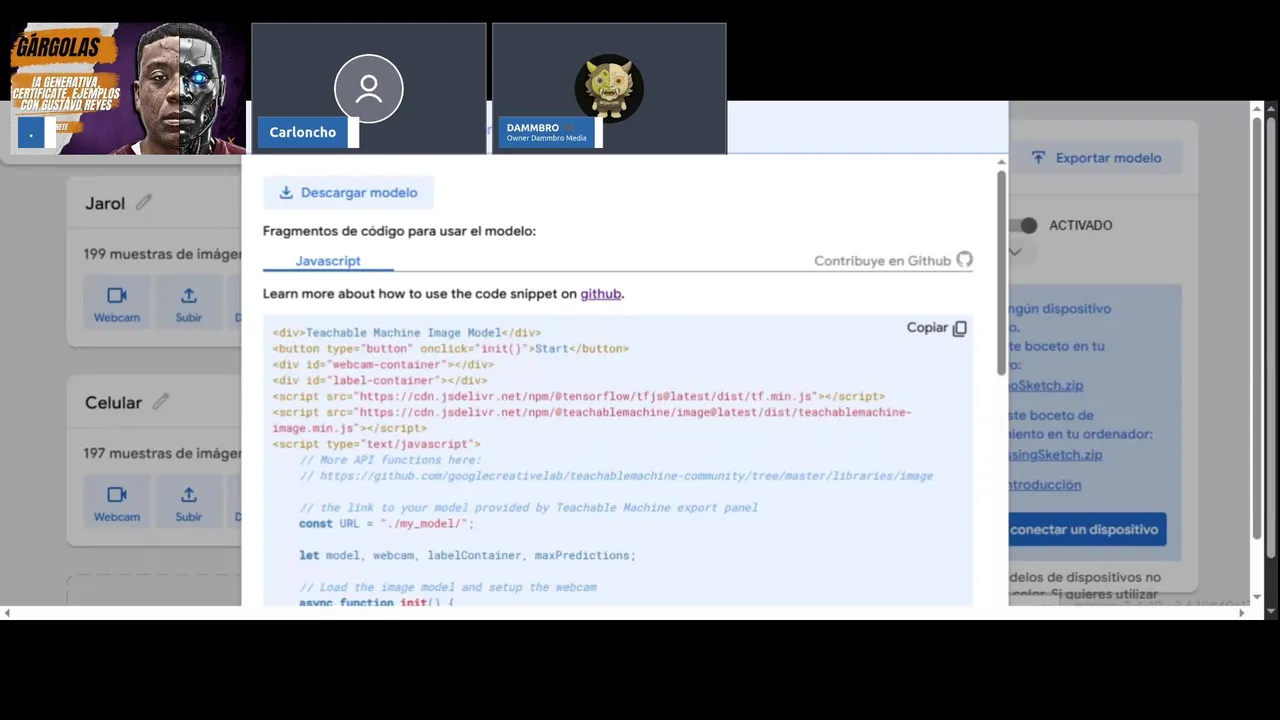1280x720 pixels.
Task: Click the 'const URL = "./my_model/";' code line
Action: 386,523
